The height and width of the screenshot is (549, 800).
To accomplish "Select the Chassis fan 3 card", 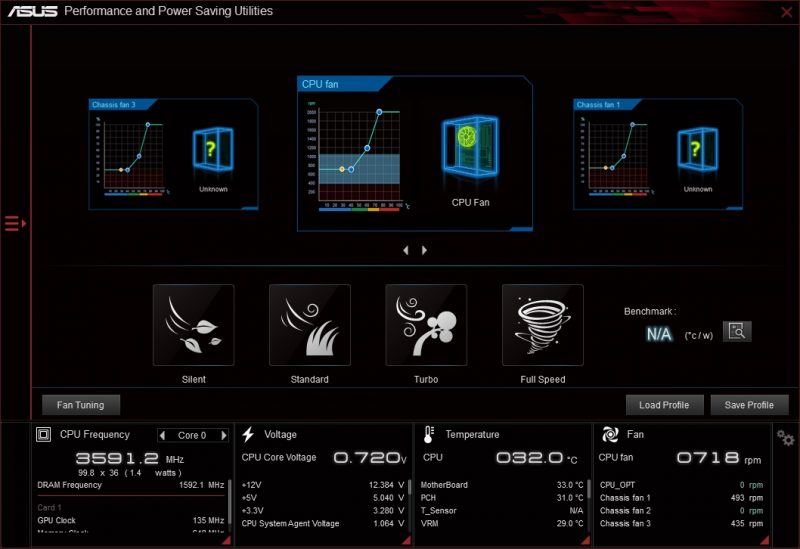I will [x=173, y=154].
